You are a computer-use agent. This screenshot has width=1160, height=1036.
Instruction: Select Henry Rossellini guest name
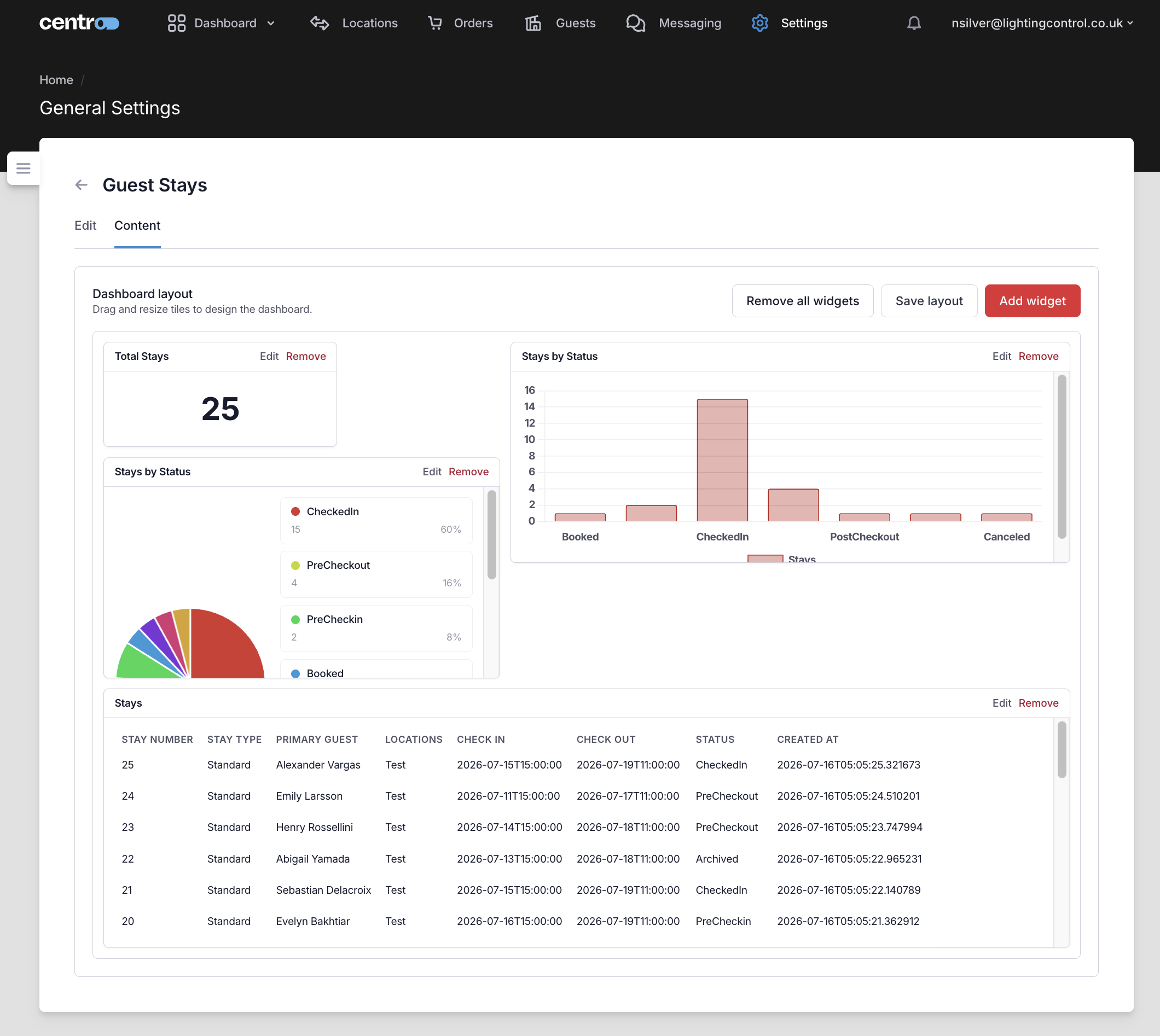point(314,828)
